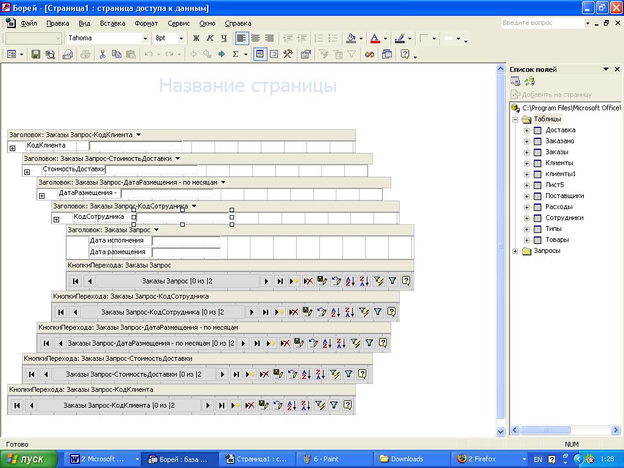
Task: Toggle Italic (К) formatting
Action: pos(209,38)
